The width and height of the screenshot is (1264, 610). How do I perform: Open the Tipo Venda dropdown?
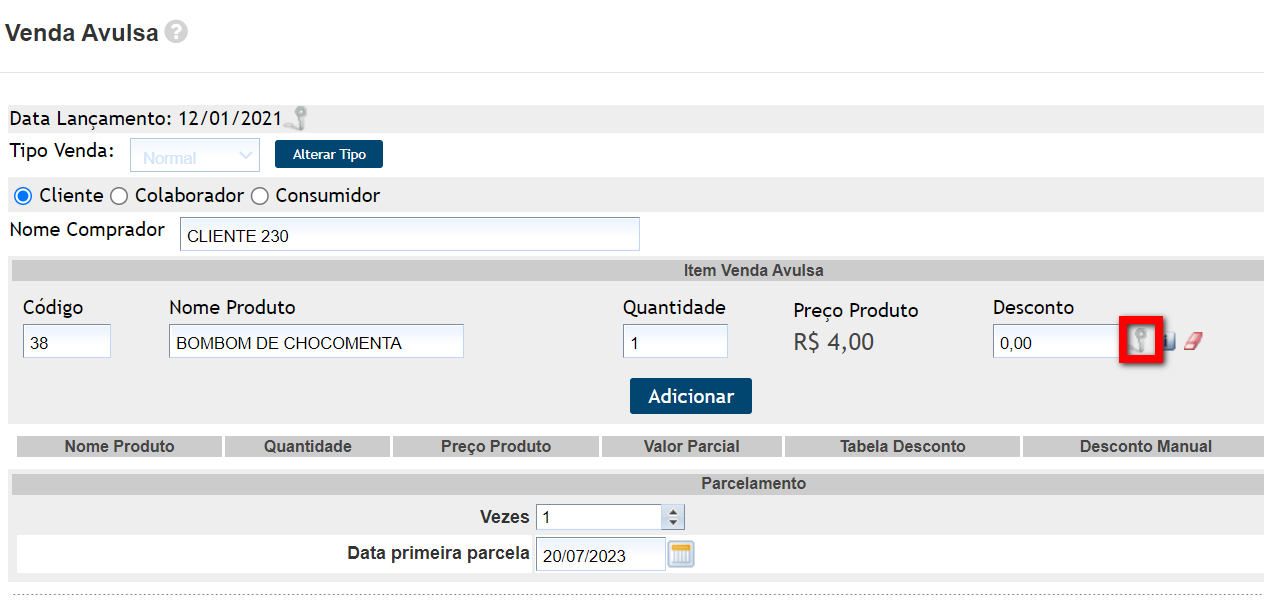tap(195, 156)
